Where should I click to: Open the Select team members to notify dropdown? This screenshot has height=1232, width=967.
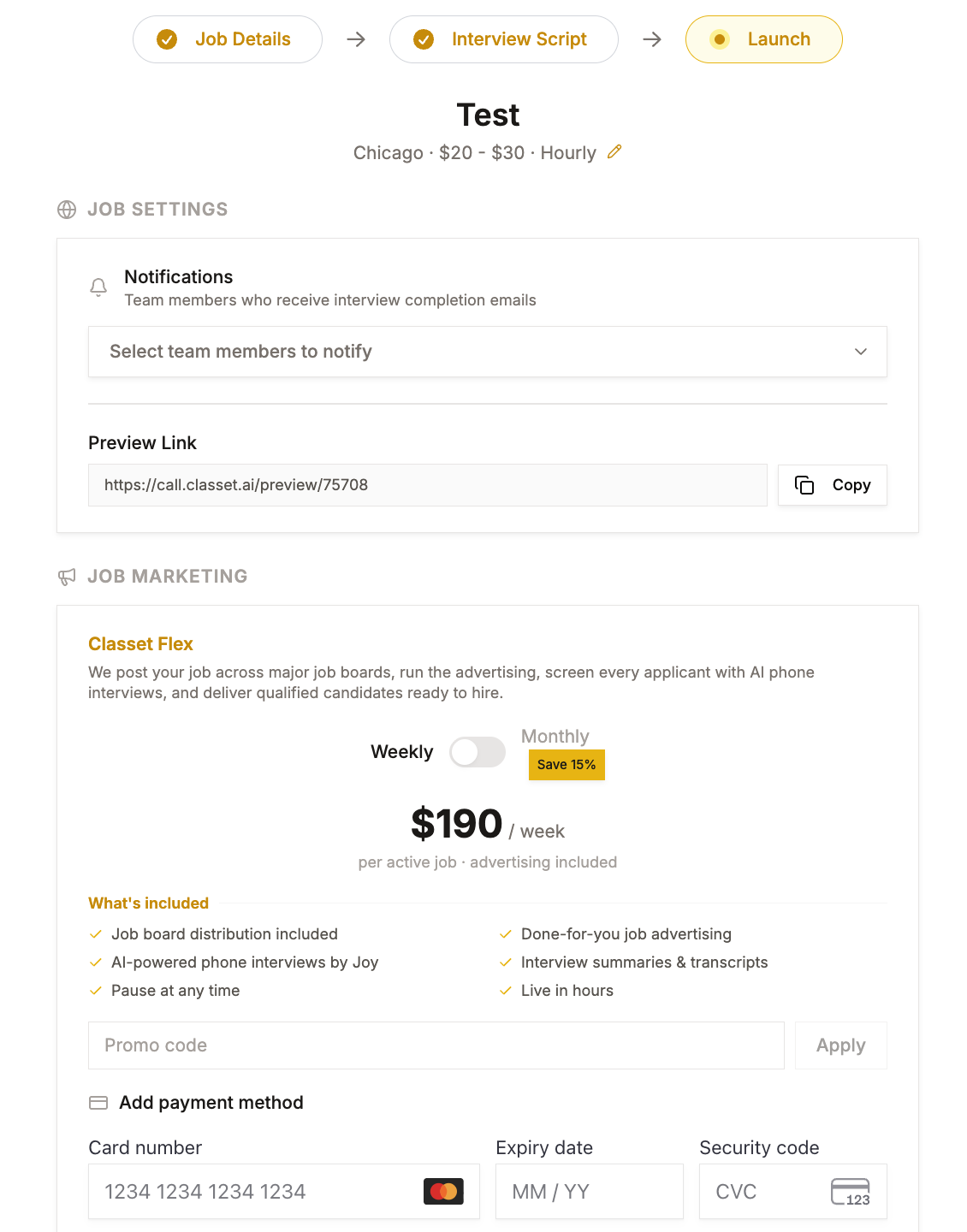(488, 352)
